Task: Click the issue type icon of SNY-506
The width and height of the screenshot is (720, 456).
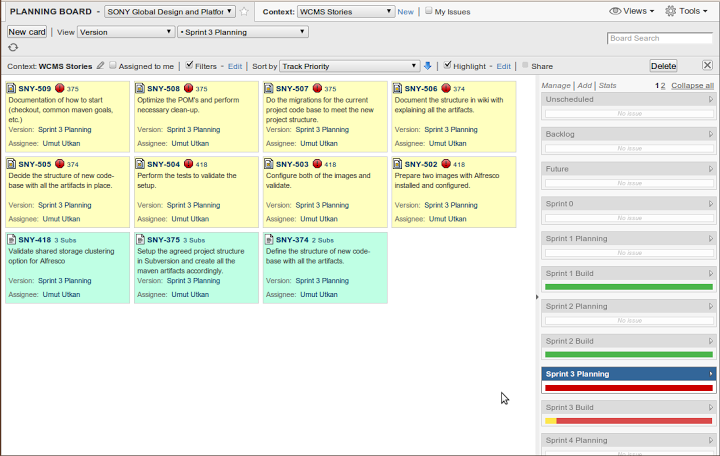Action: (x=398, y=88)
